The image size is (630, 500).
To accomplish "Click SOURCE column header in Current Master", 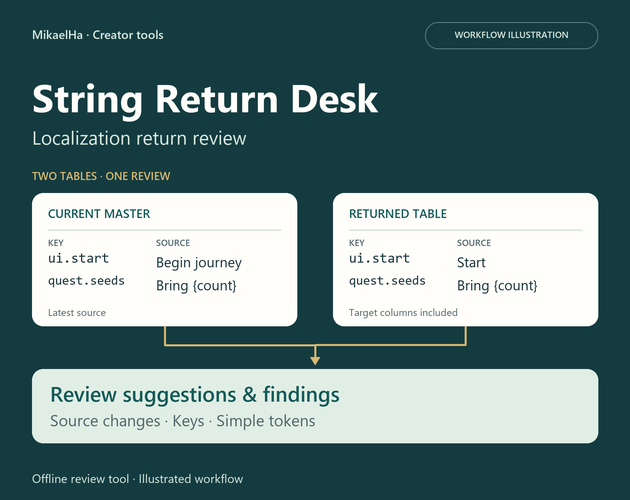I will coord(173,243).
